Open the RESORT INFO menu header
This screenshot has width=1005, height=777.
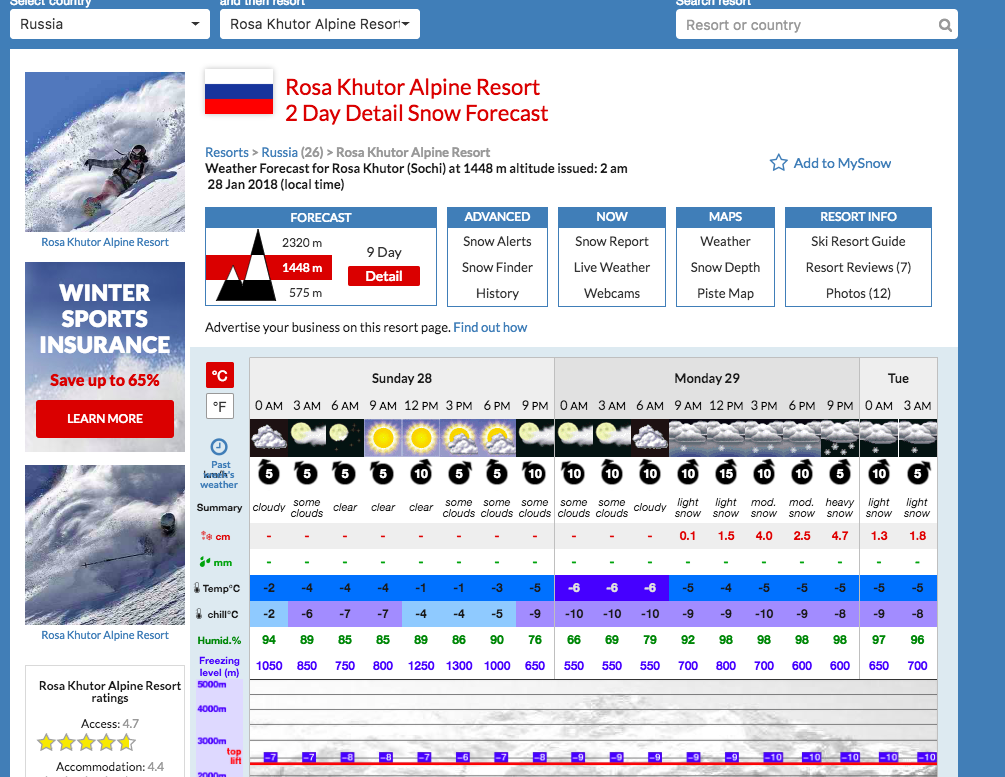(x=858, y=217)
